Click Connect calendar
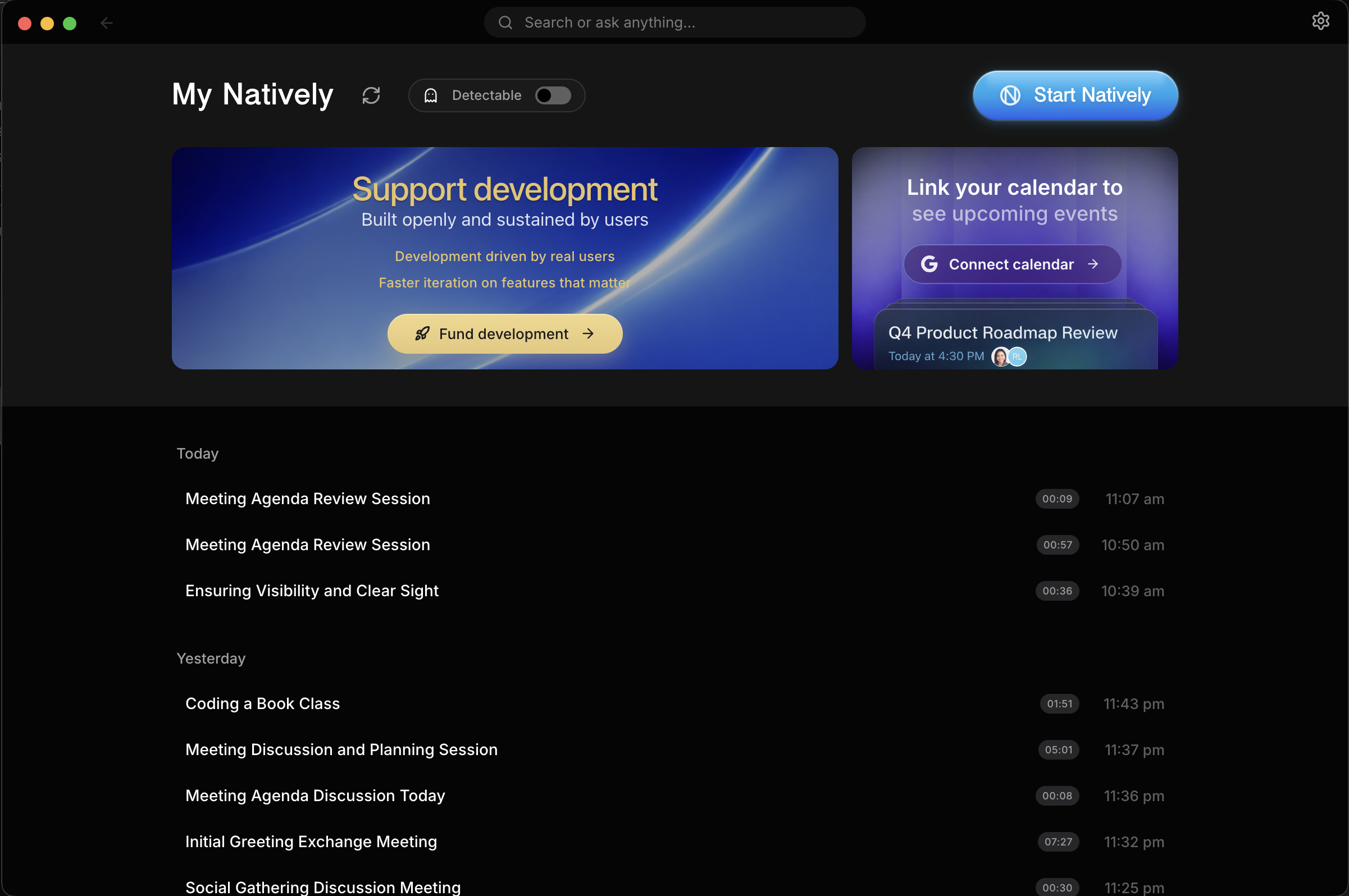The height and width of the screenshot is (896, 1349). [x=1012, y=264]
